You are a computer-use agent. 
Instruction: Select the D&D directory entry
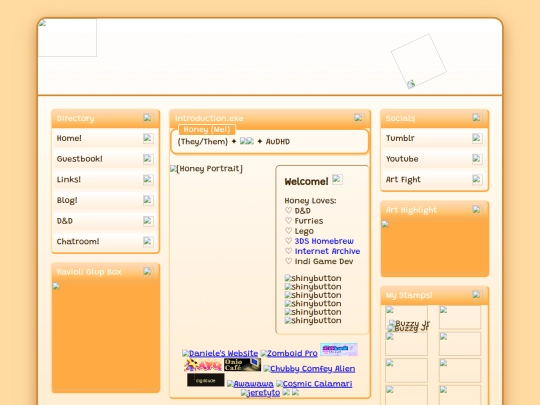[105, 221]
